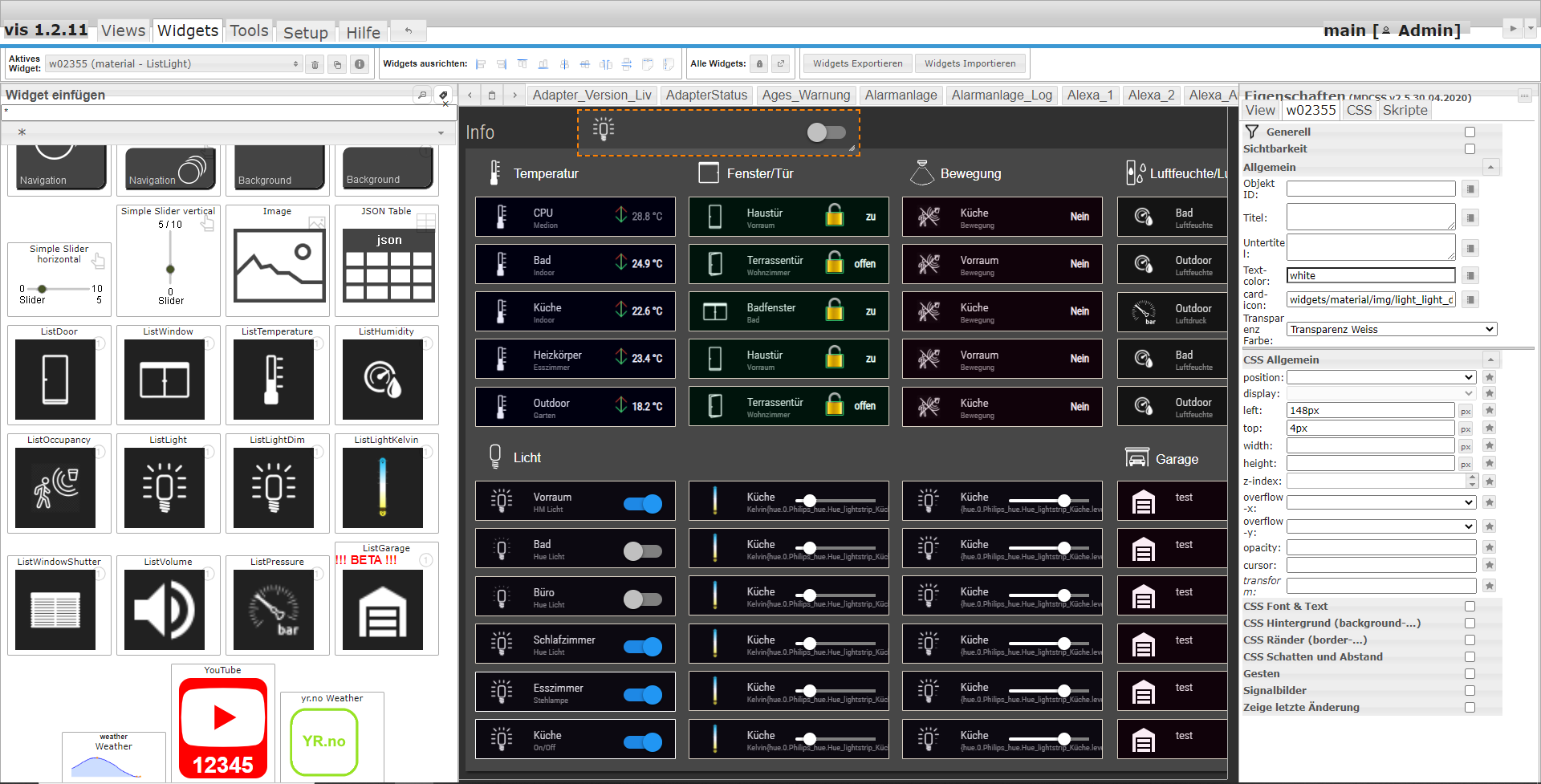The width and height of the screenshot is (1541, 784).
Task: Expand the position CSS dropdown
Action: pyautogui.click(x=1381, y=378)
